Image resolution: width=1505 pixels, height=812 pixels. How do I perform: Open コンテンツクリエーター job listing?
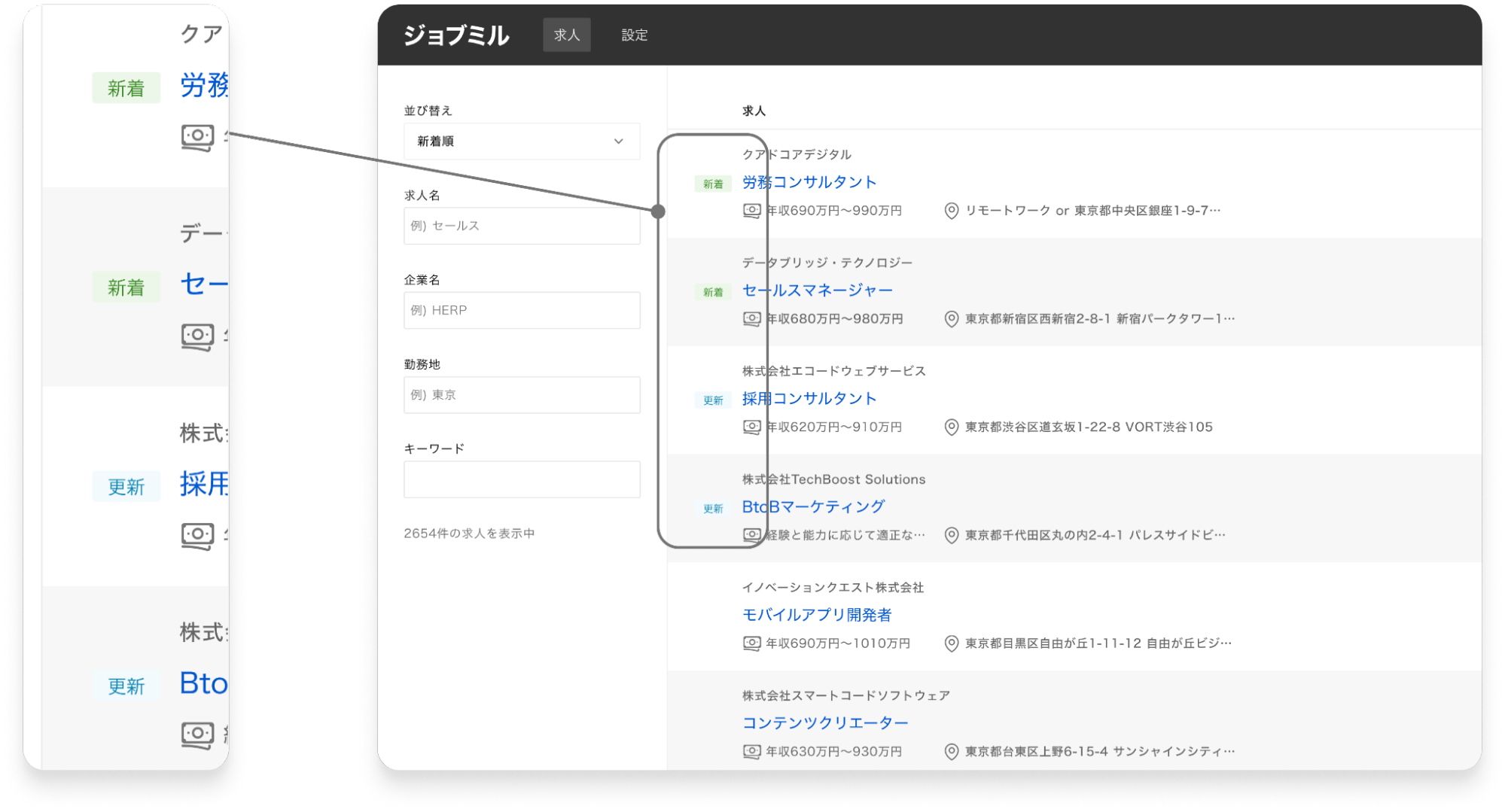(825, 722)
